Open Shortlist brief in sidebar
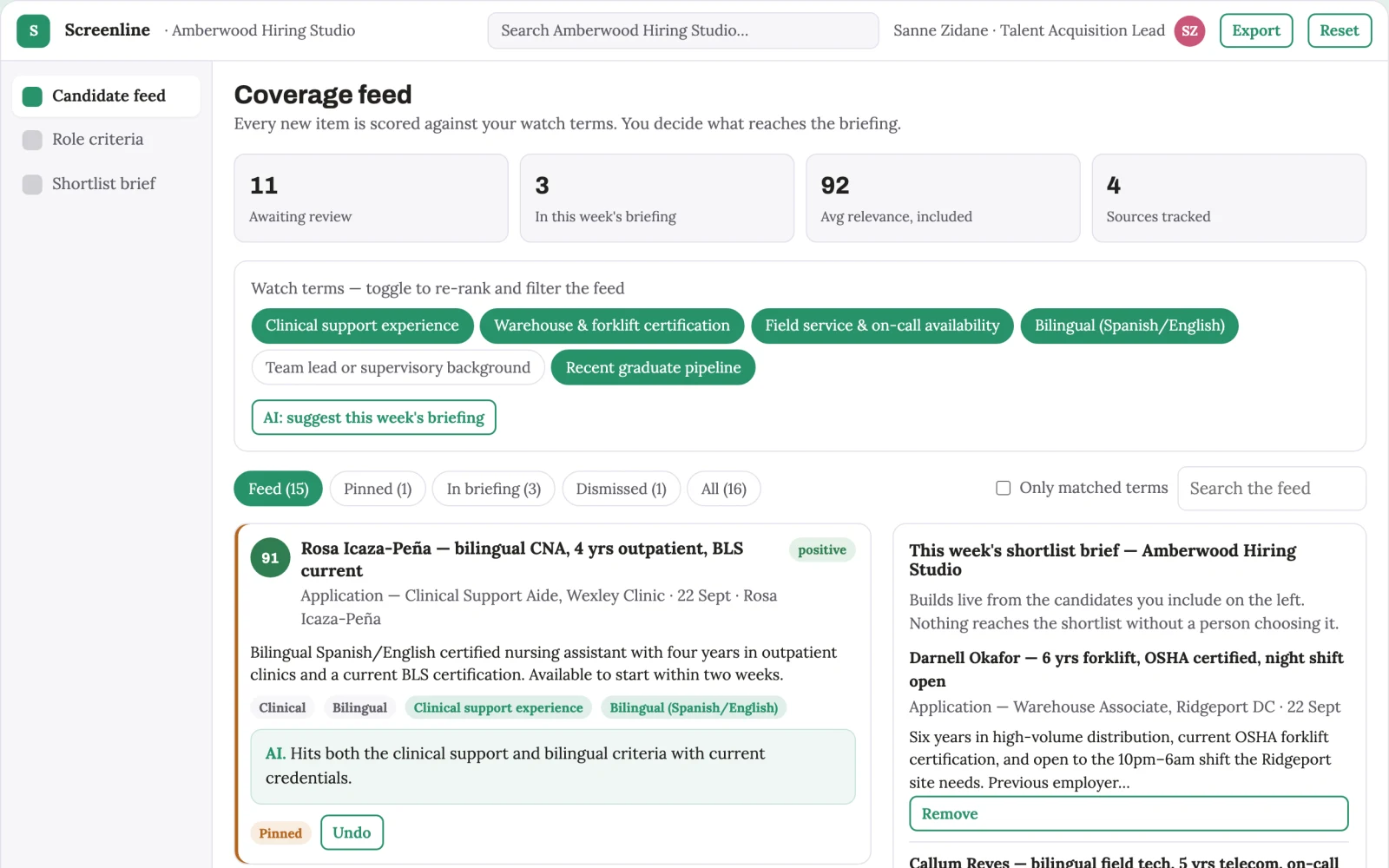This screenshot has height=868, width=1389. (x=106, y=183)
